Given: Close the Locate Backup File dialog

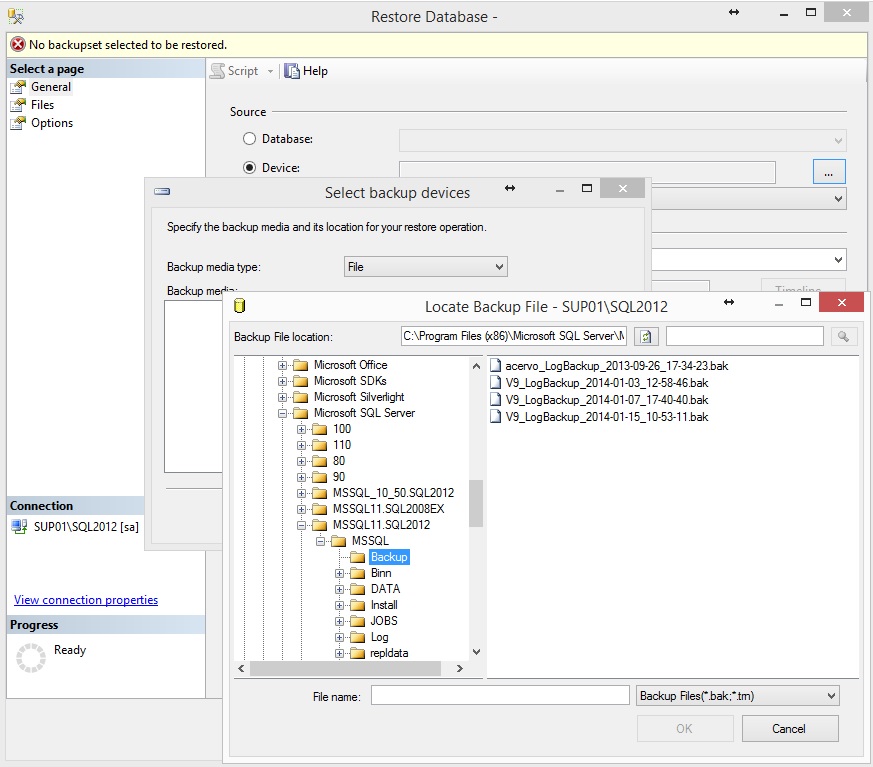Looking at the screenshot, I should point(841,302).
